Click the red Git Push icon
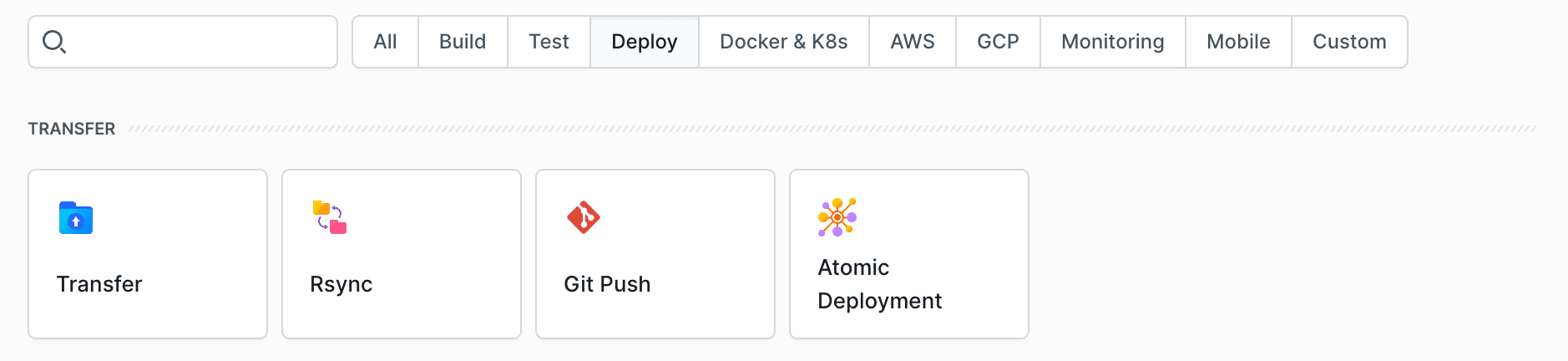This screenshot has width=1568, height=361. pyautogui.click(x=584, y=217)
